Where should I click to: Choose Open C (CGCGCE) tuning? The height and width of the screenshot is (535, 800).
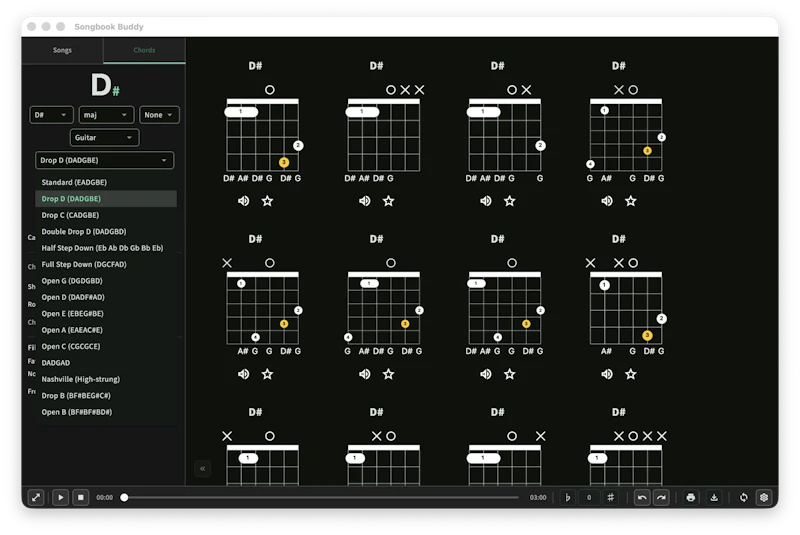click(106, 346)
